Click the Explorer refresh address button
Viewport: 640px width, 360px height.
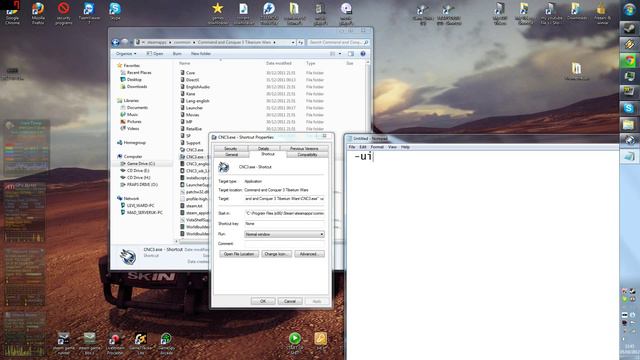point(300,42)
